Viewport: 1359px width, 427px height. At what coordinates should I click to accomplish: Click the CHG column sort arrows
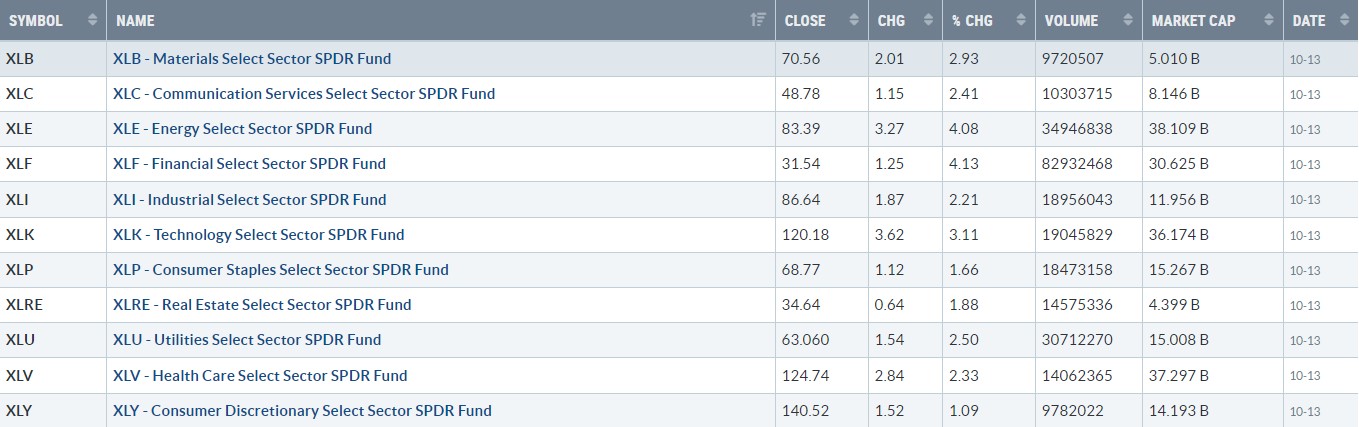(928, 20)
